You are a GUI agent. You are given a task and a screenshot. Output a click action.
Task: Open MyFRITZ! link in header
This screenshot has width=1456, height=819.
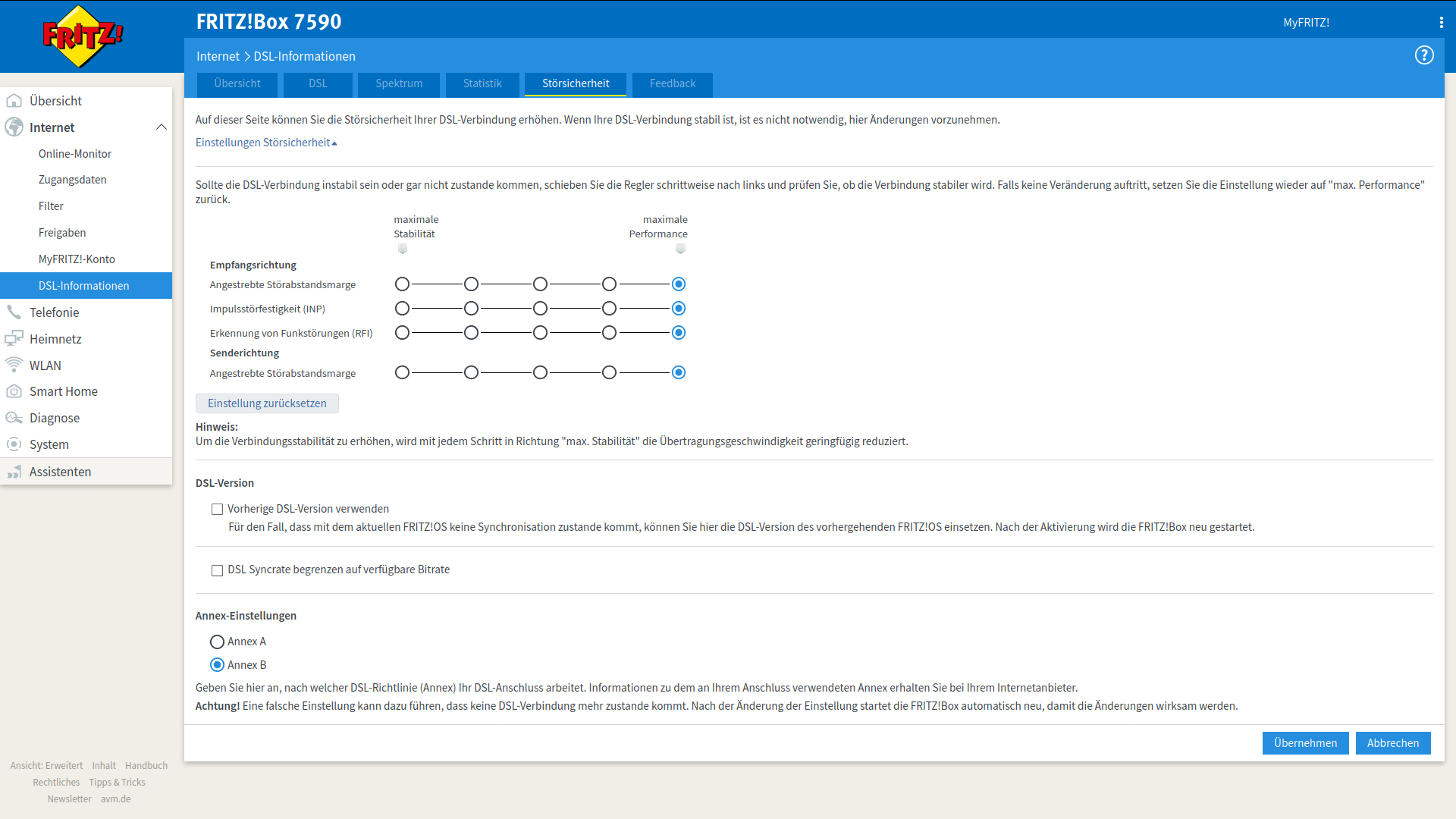pos(1306,23)
